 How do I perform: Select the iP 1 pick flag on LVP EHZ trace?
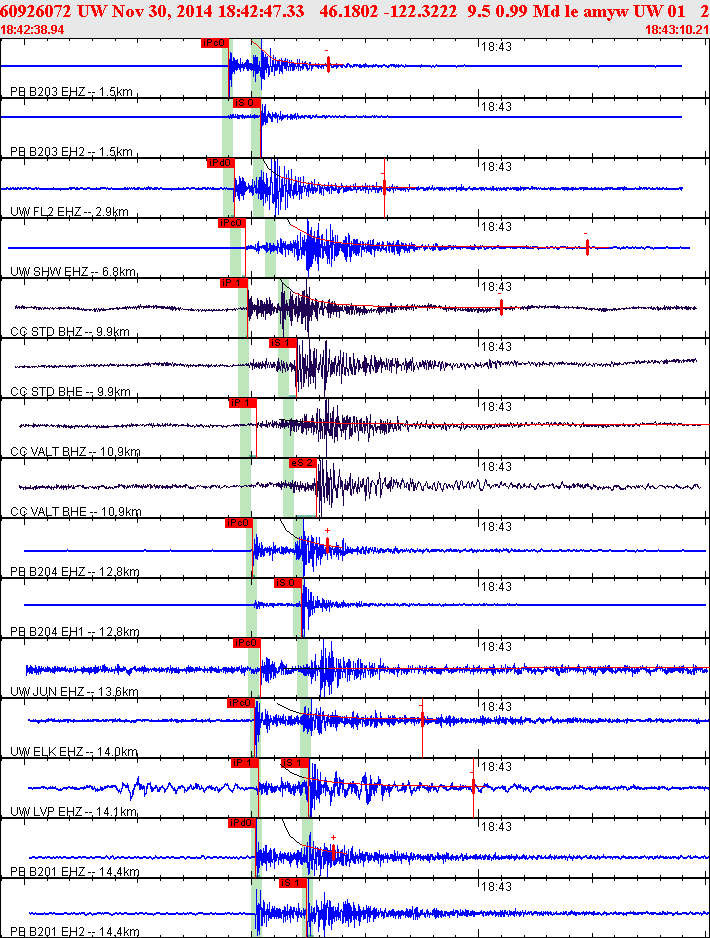(245, 763)
